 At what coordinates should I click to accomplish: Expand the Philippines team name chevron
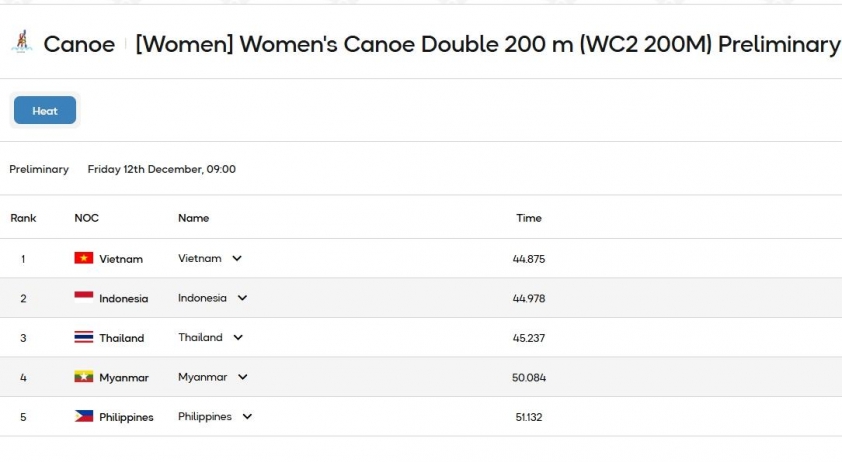click(x=247, y=416)
